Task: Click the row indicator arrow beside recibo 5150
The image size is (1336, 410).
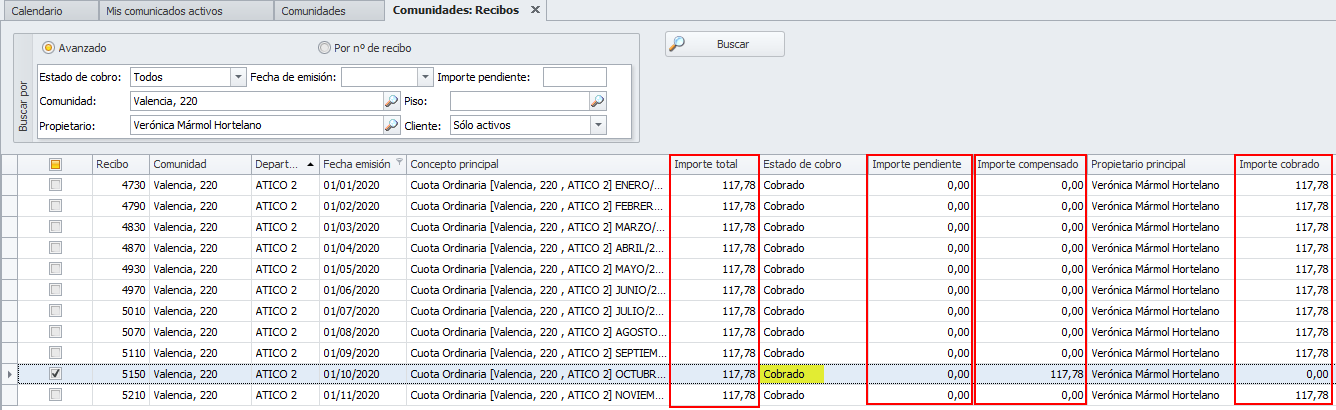Action: (10, 374)
